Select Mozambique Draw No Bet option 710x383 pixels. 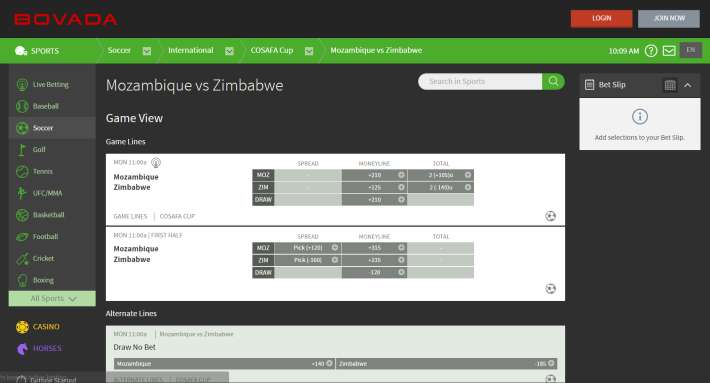click(x=224, y=364)
